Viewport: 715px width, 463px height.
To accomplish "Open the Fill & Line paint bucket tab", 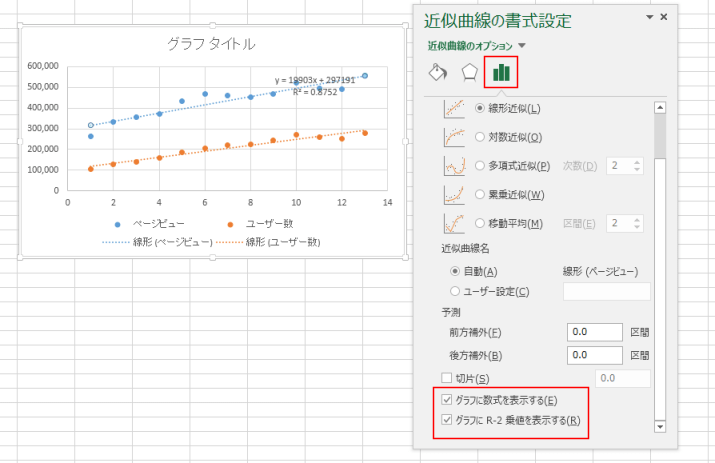I will (438, 72).
